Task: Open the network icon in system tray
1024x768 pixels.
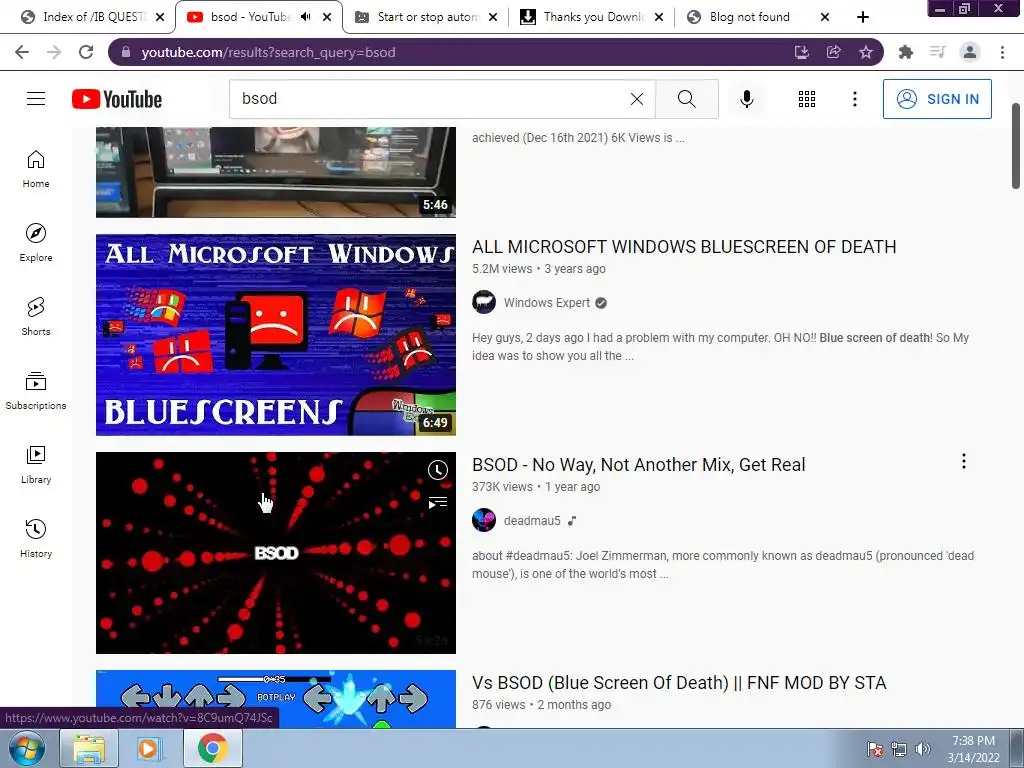Action: coord(899,749)
